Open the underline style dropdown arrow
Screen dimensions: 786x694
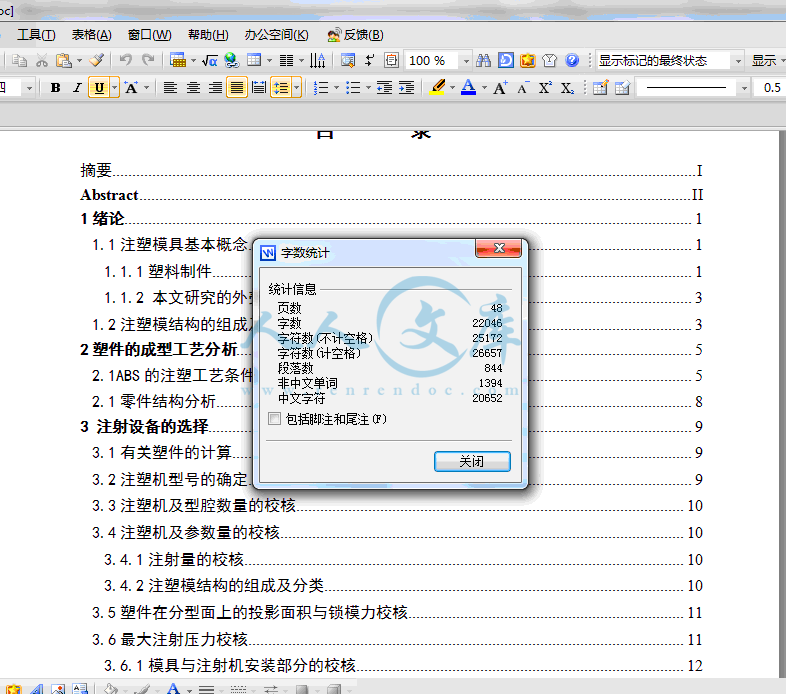115,88
